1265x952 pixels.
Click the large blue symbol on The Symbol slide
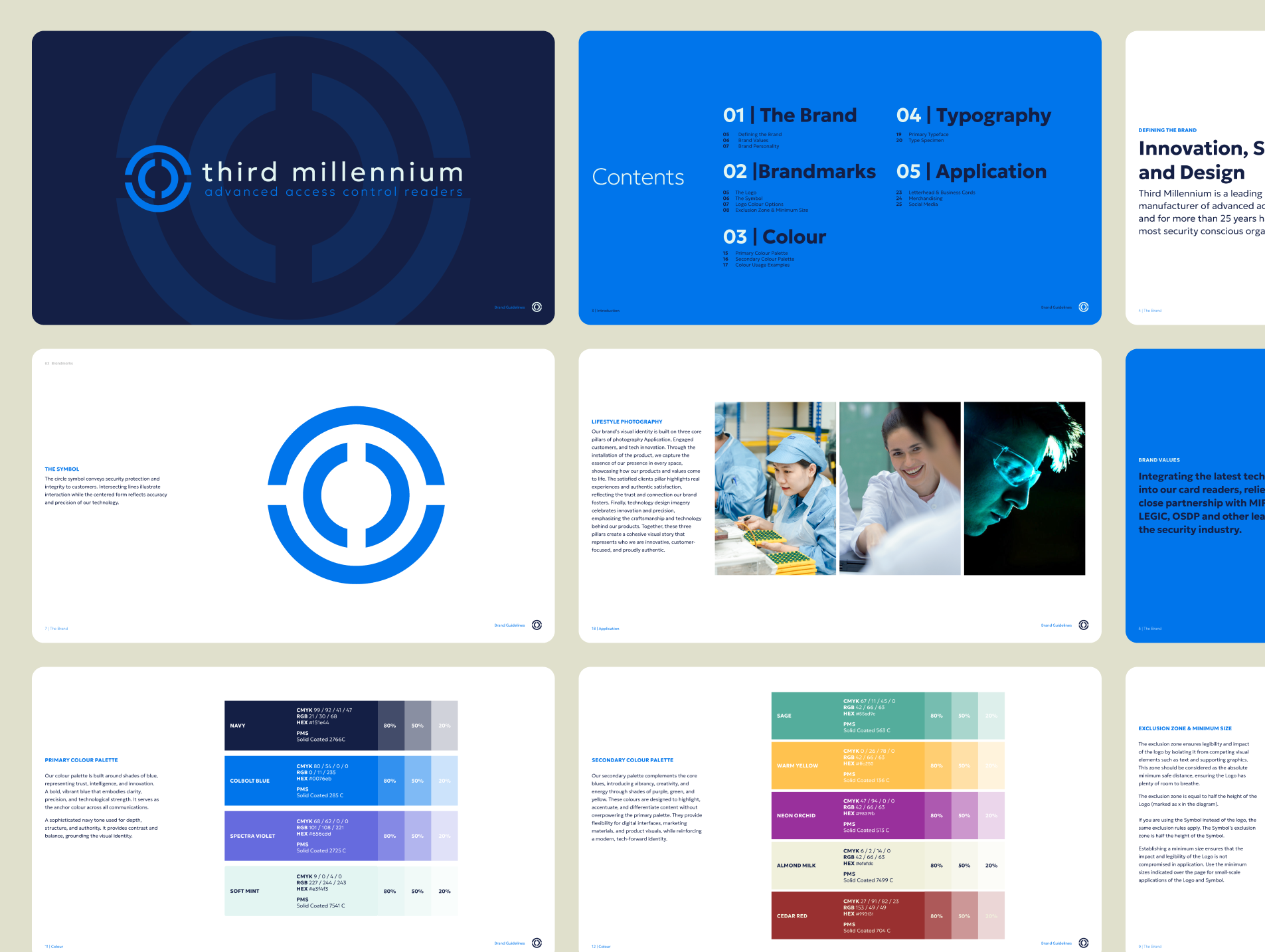(356, 495)
